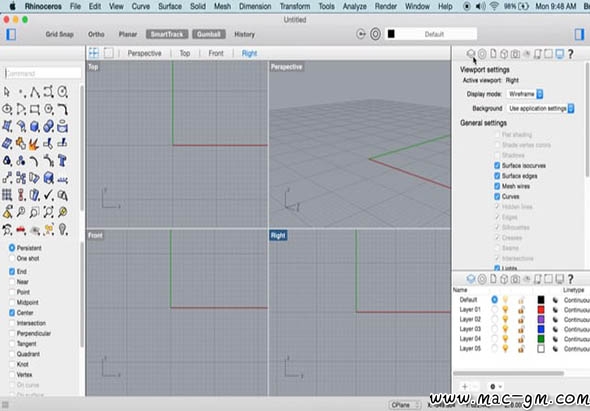Open the Background application settings dropdown

click(x=541, y=108)
